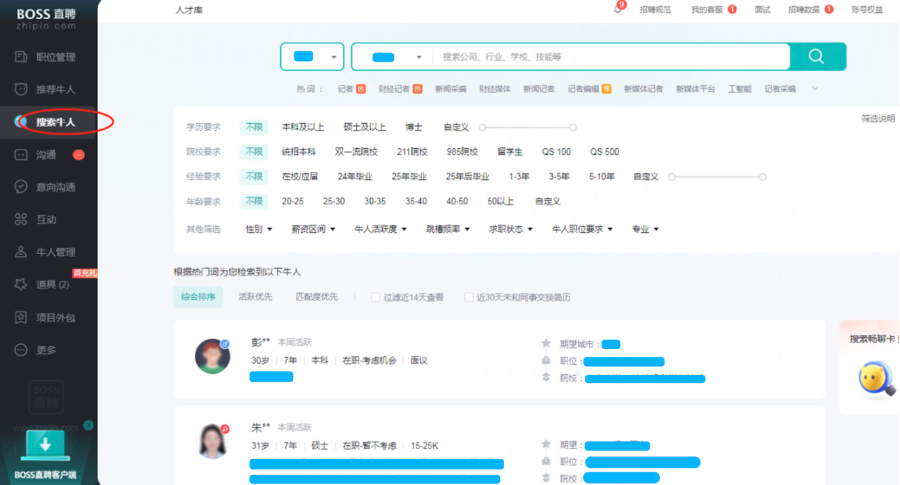This screenshot has width=900, height=485.
Task: Expand the 求职状态 dropdown
Action: coord(509,229)
